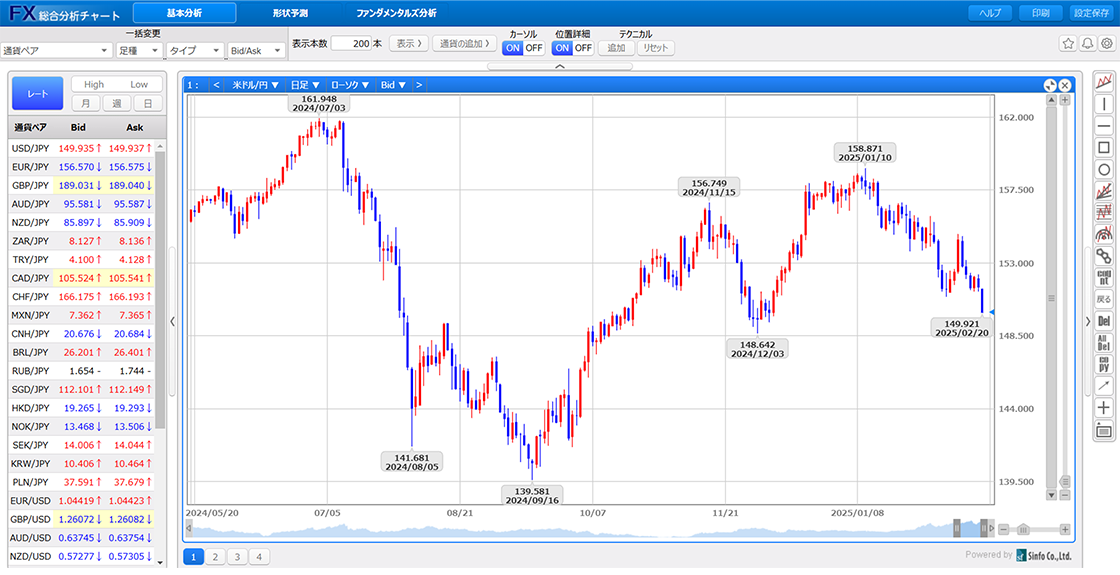Click the count tool icon
This screenshot has height=575, width=1120.
pos(1104,277)
